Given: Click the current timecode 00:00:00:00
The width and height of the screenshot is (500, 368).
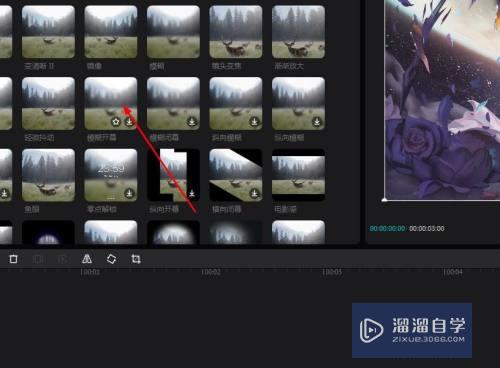Looking at the screenshot, I should point(388,228).
